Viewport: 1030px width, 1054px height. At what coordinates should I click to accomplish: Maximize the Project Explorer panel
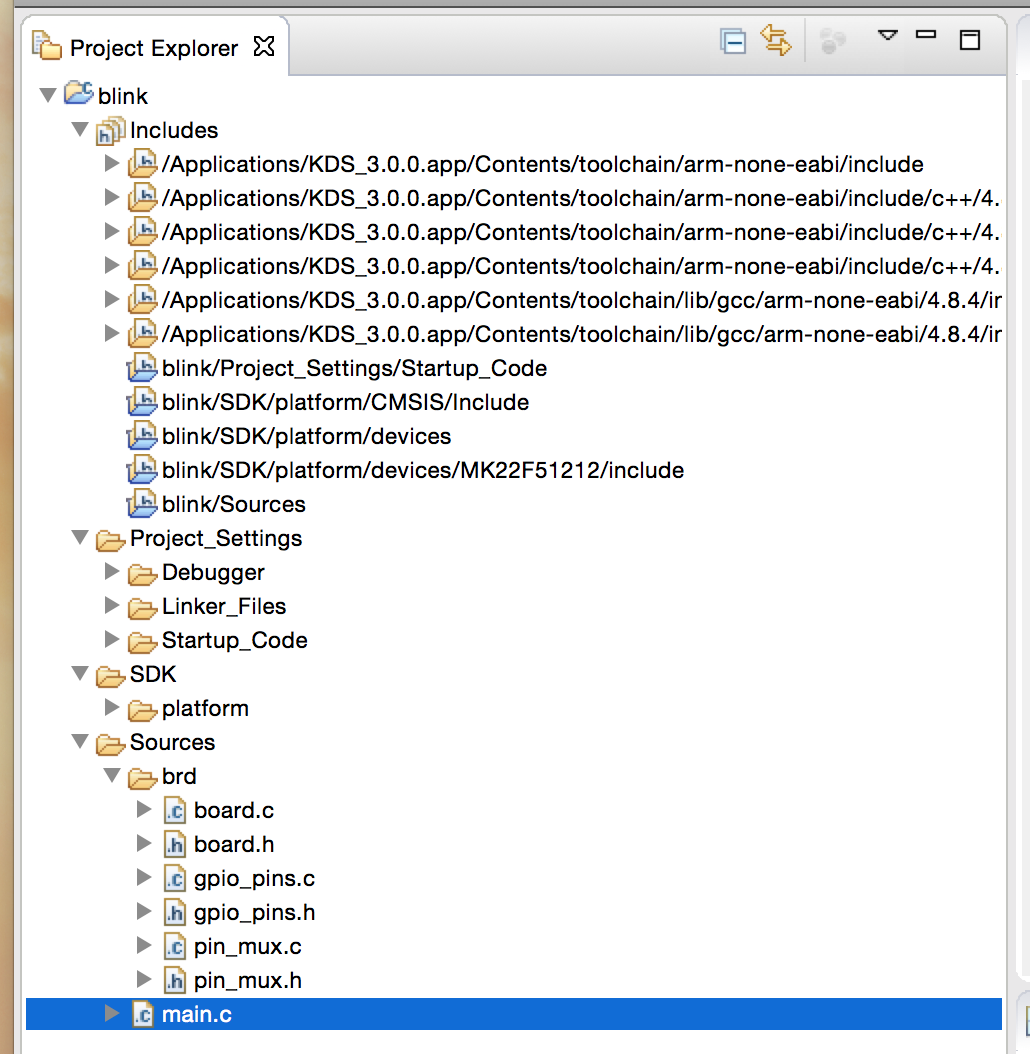(x=969, y=40)
